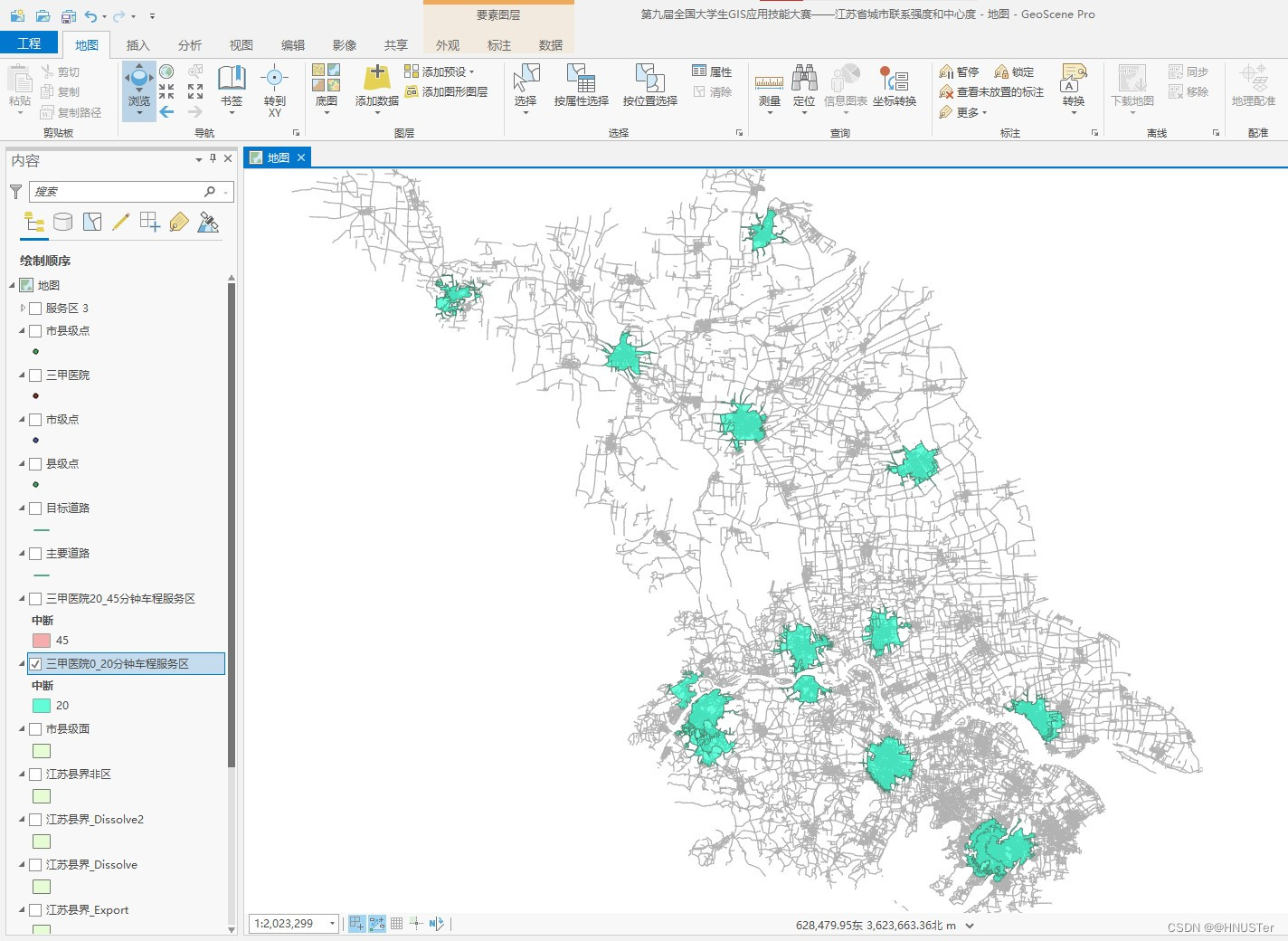
Task: Click the 市县级面 light green symbol swatch
Action: [x=42, y=751]
